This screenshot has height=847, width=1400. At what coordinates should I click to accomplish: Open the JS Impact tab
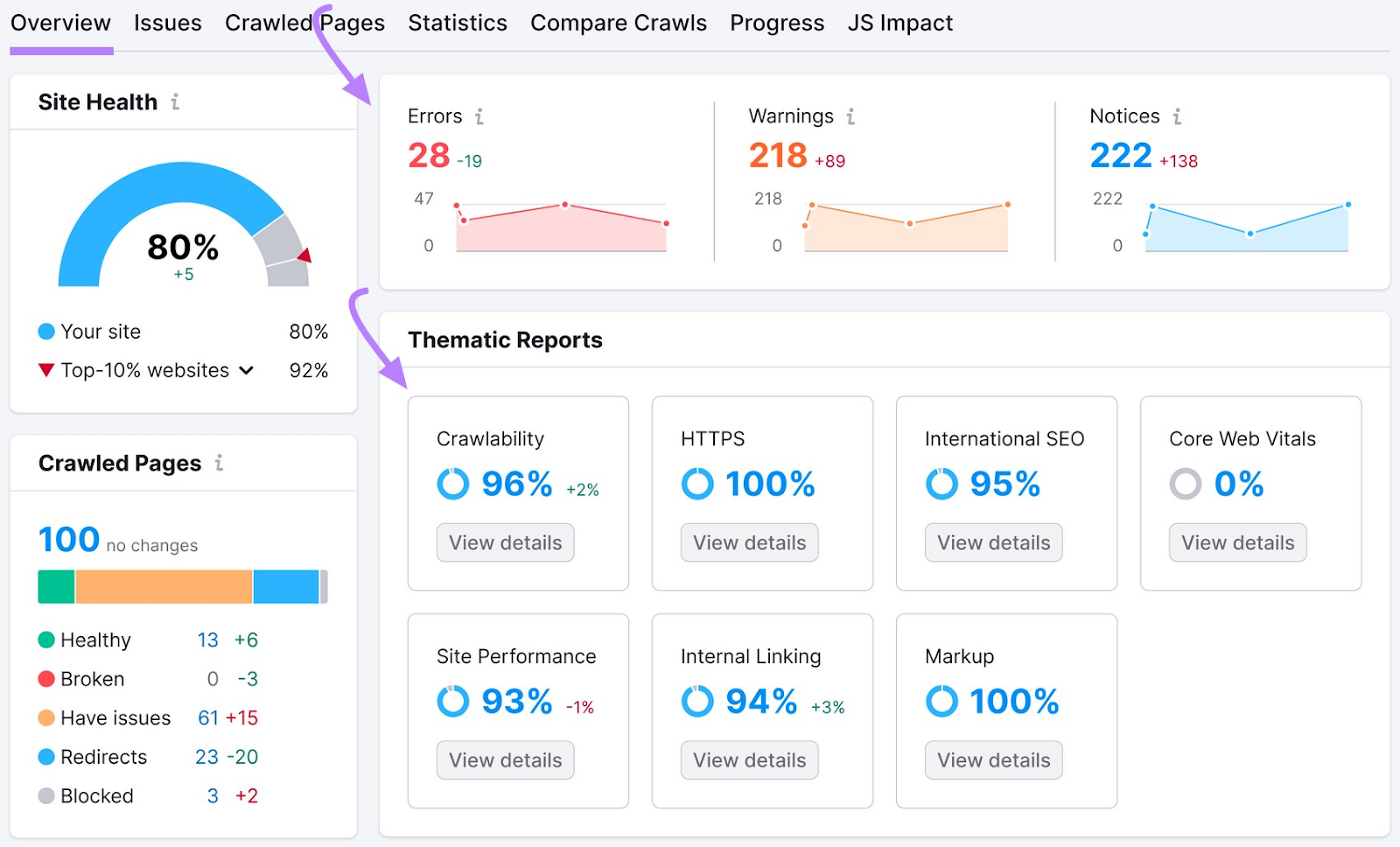point(899,23)
